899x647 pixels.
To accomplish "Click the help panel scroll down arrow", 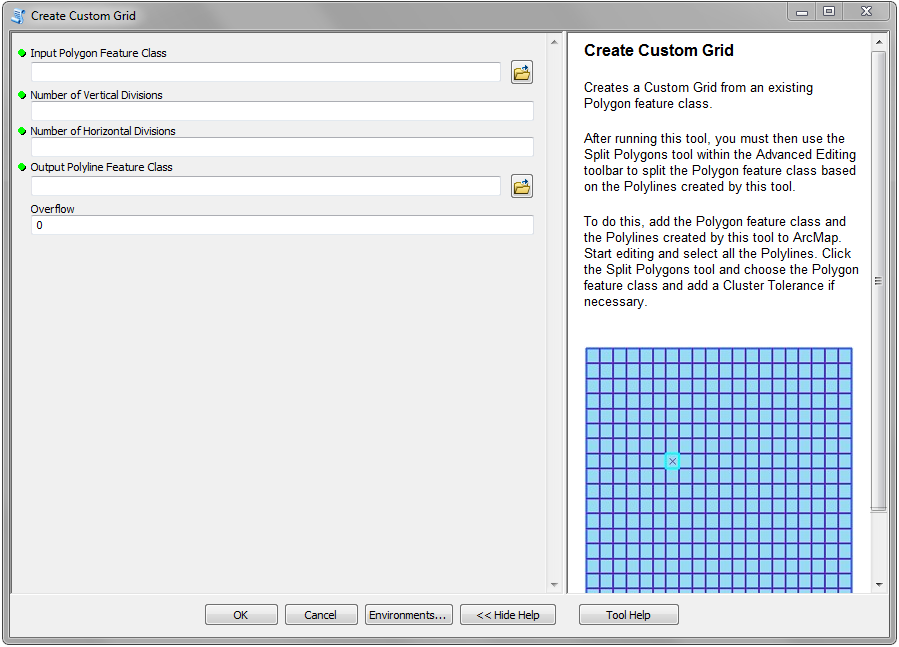I will click(878, 584).
